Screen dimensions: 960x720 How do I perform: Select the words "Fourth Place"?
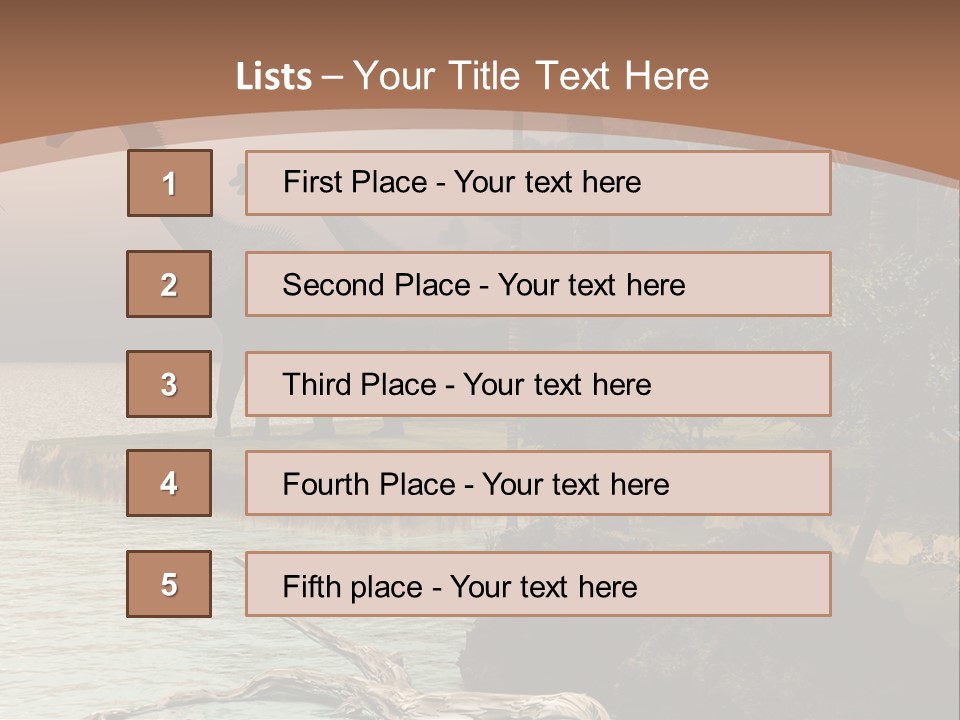(368, 485)
